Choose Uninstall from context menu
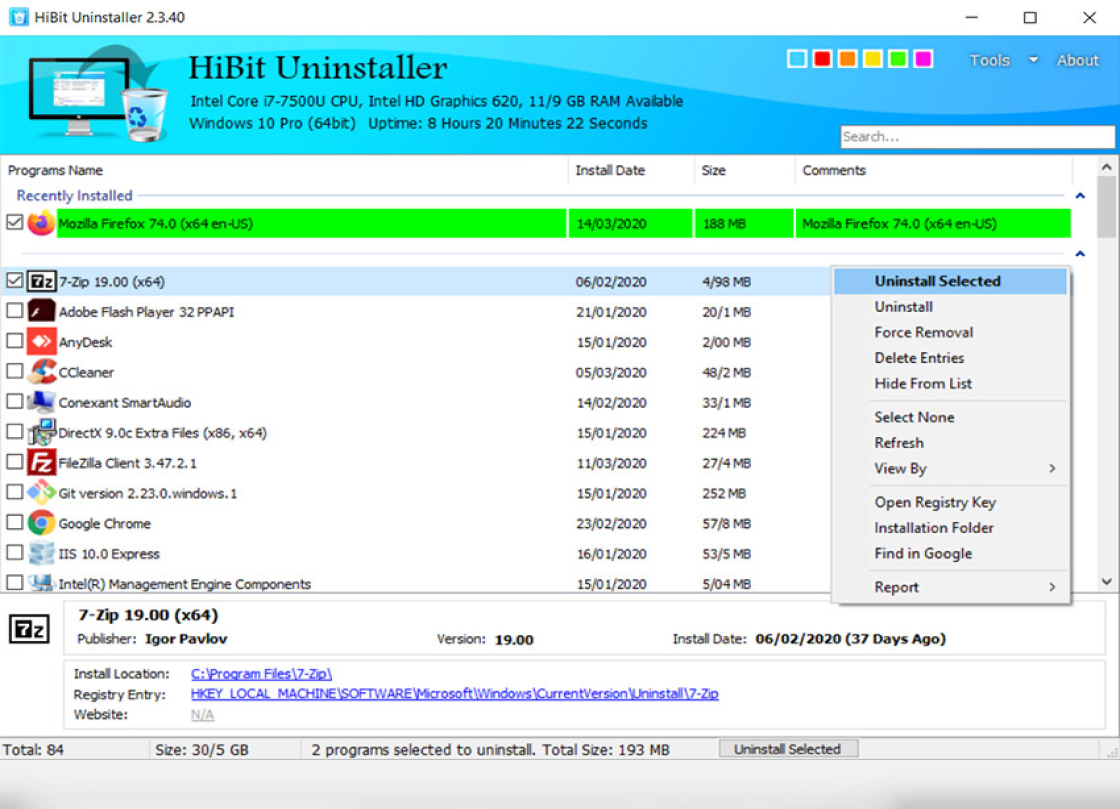1120x809 pixels. pyautogui.click(x=951, y=306)
